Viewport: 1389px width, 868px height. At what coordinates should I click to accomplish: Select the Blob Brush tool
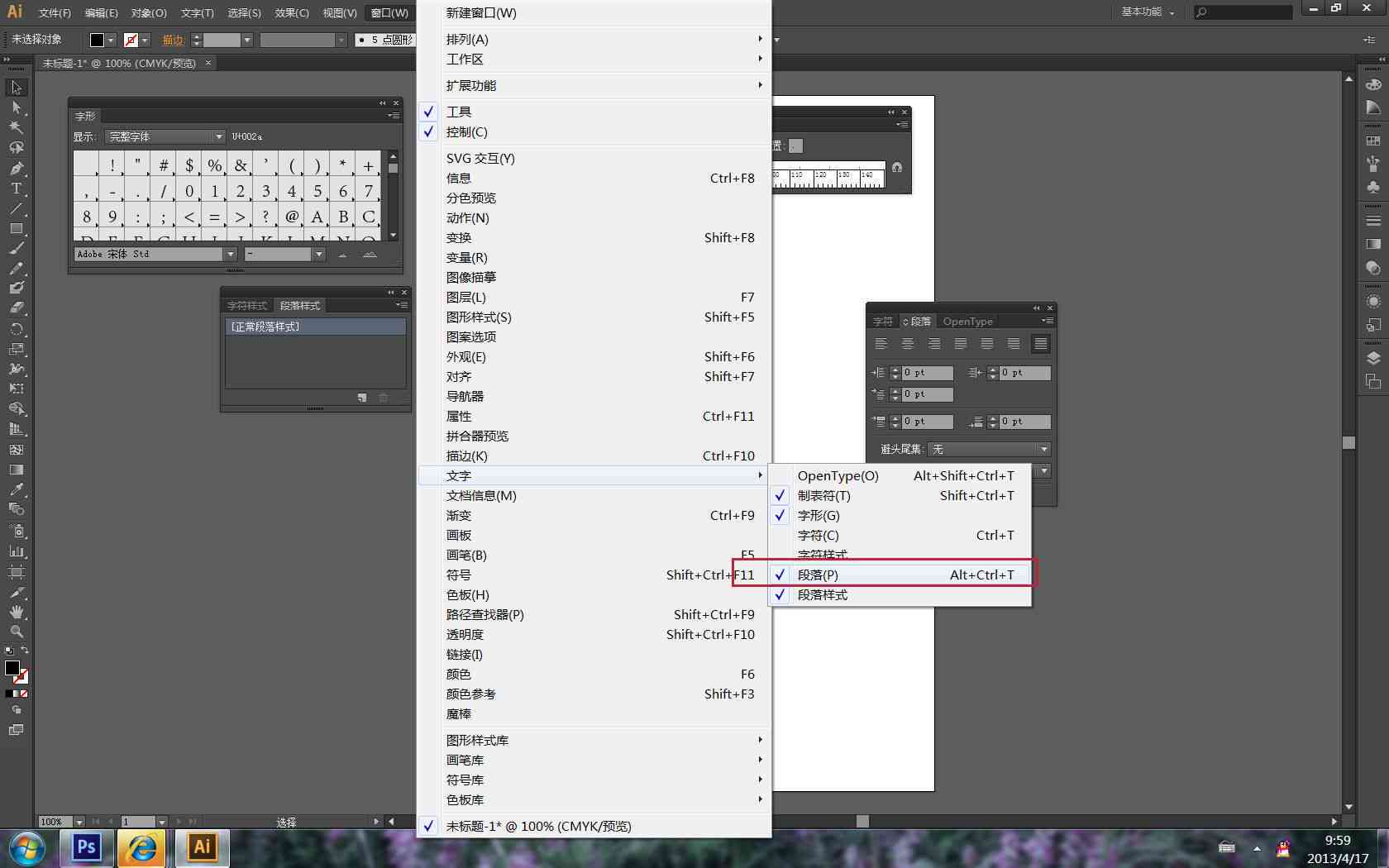pyautogui.click(x=16, y=288)
